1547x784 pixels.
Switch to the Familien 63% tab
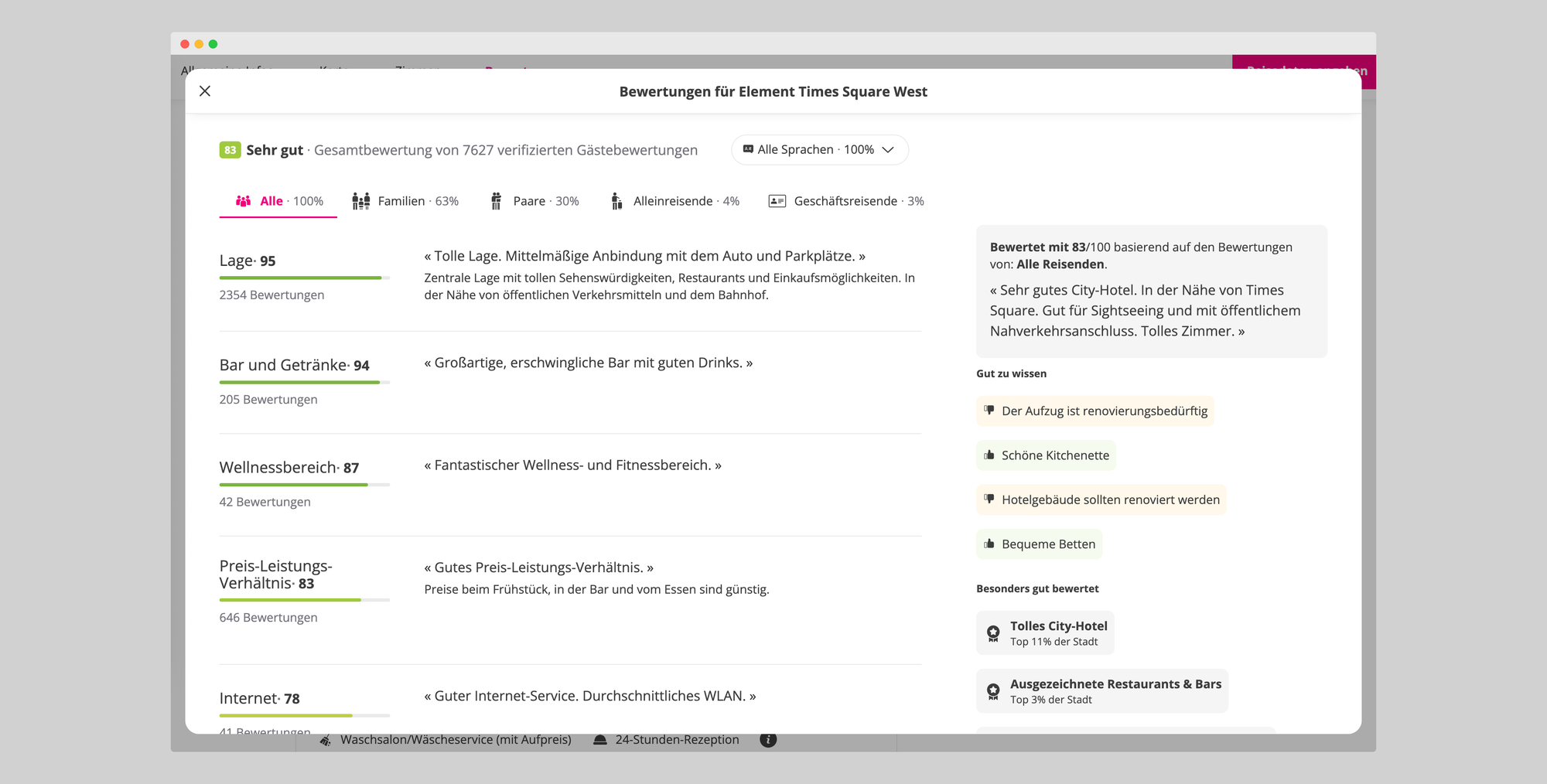pyautogui.click(x=405, y=201)
